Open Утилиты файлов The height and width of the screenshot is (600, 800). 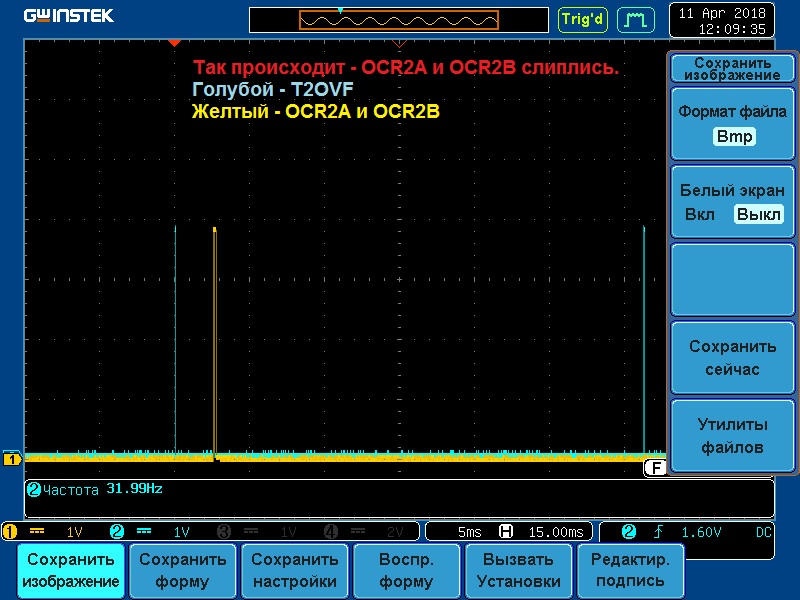tap(732, 436)
